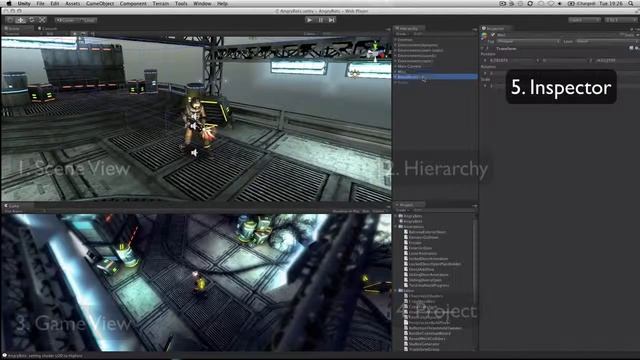640x360 pixels.
Task: Open the Window menu
Action: pos(202,3)
